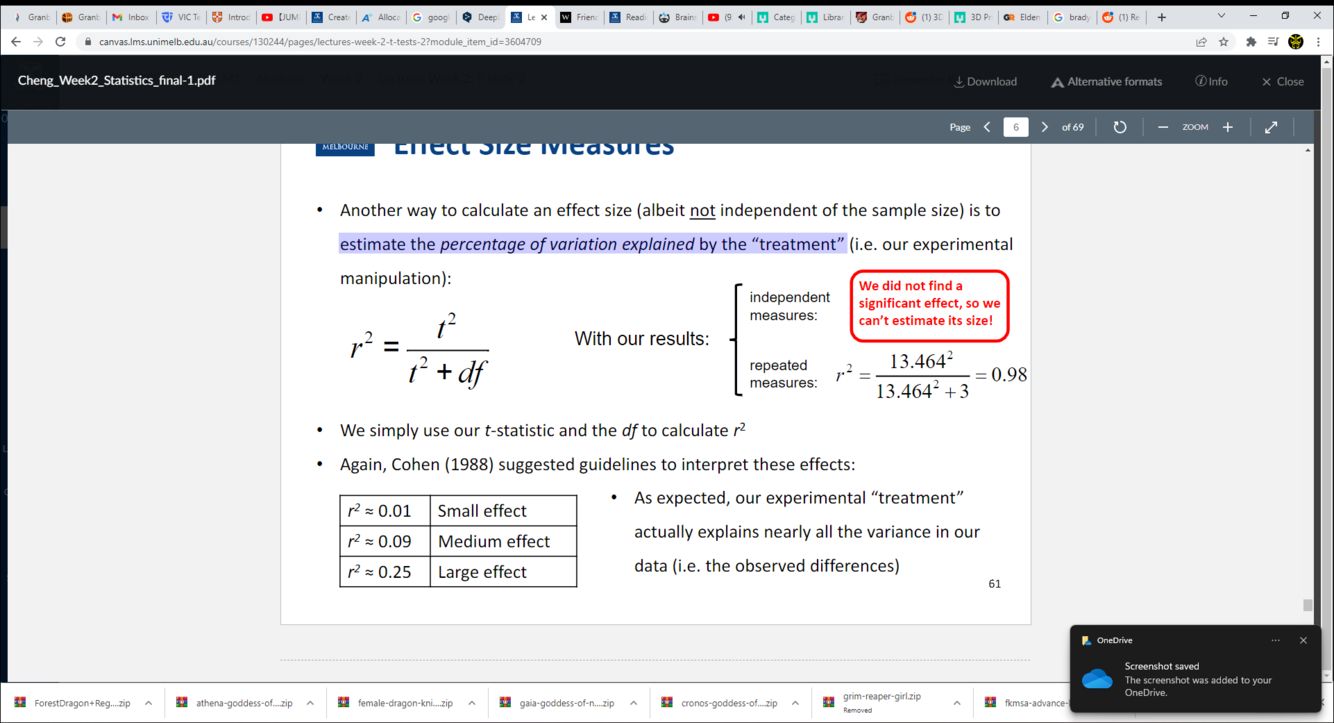Open ForestDragon+Reg zip download
Screen dimensions: 1334x723
[x=72, y=703]
